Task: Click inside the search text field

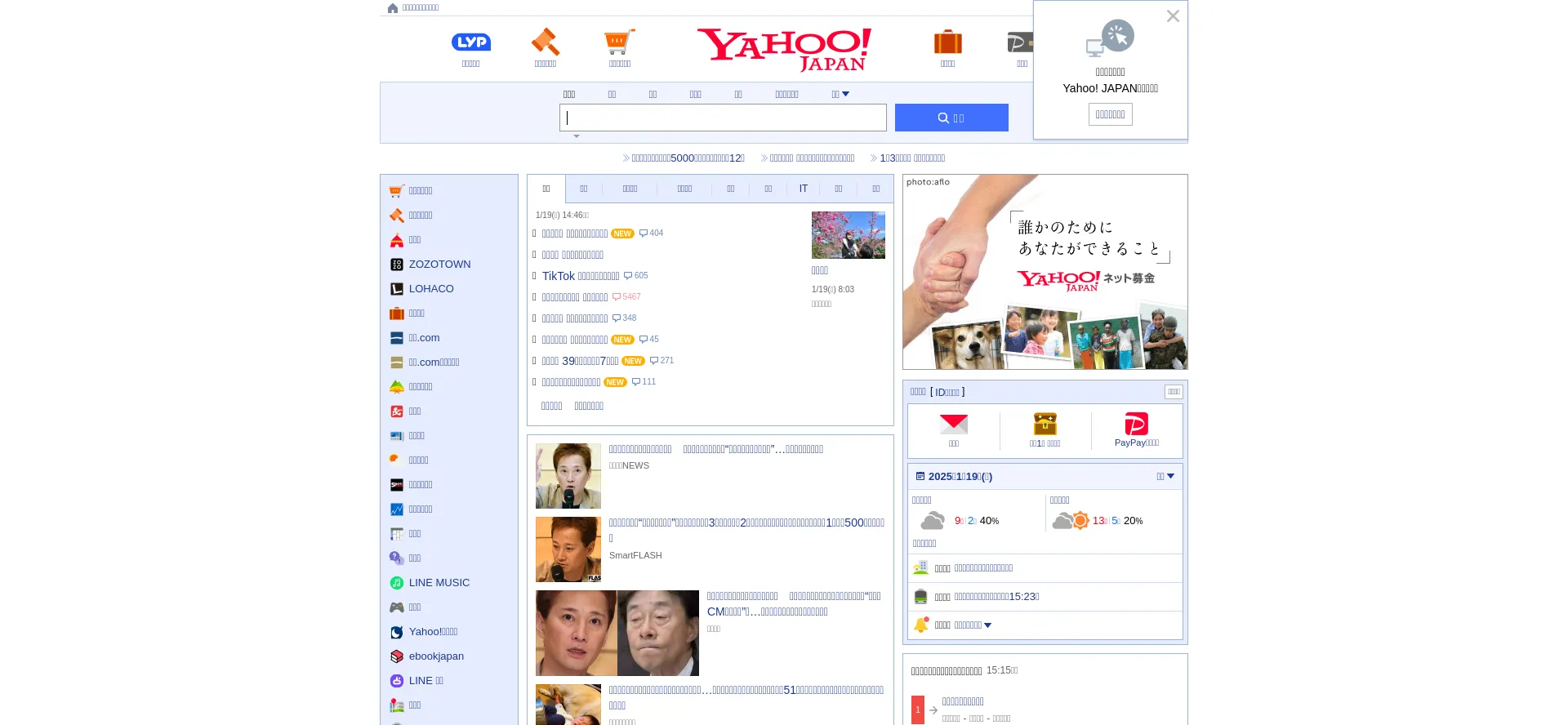Action: pos(723,118)
